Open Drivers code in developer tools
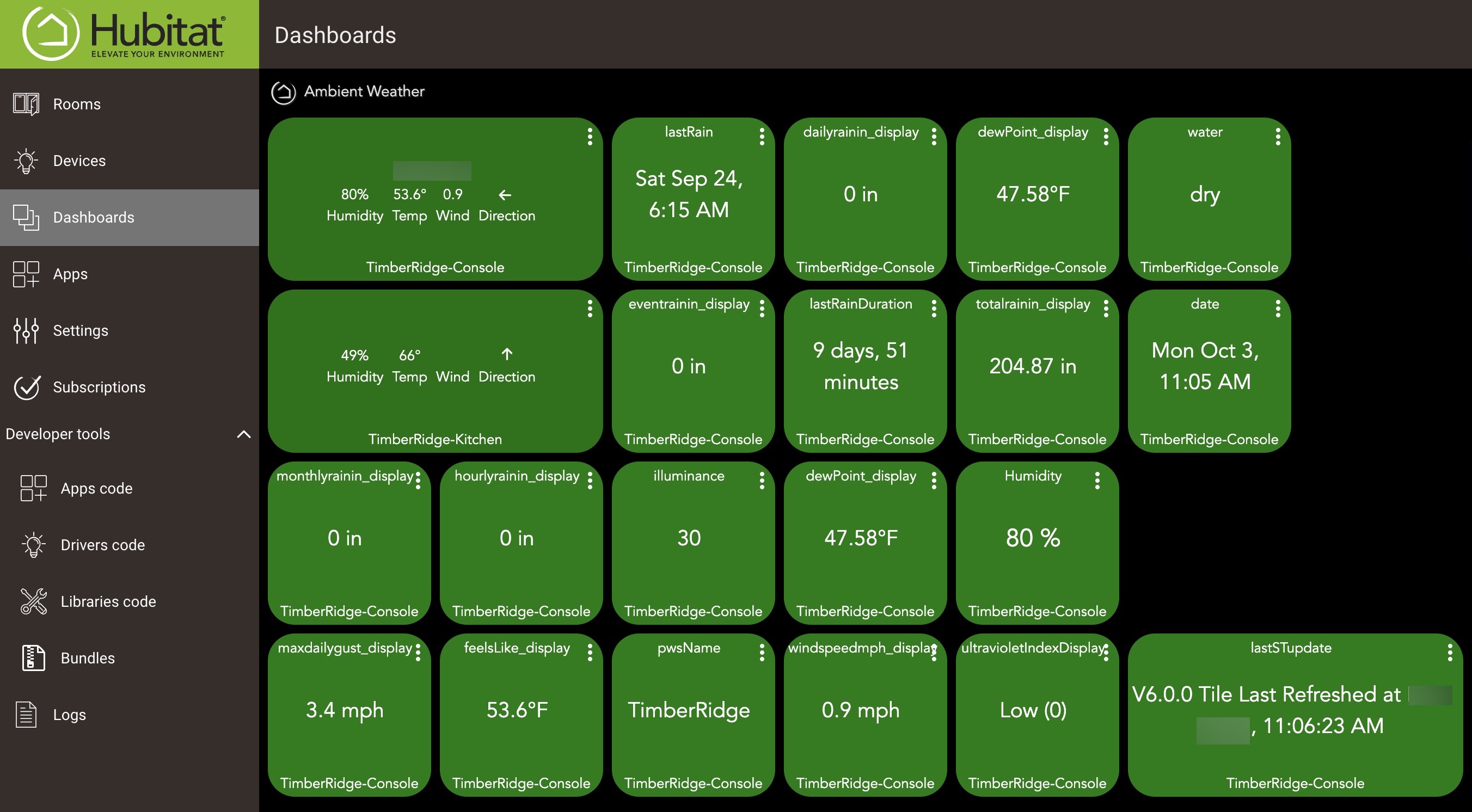The height and width of the screenshot is (812, 1472). point(103,545)
